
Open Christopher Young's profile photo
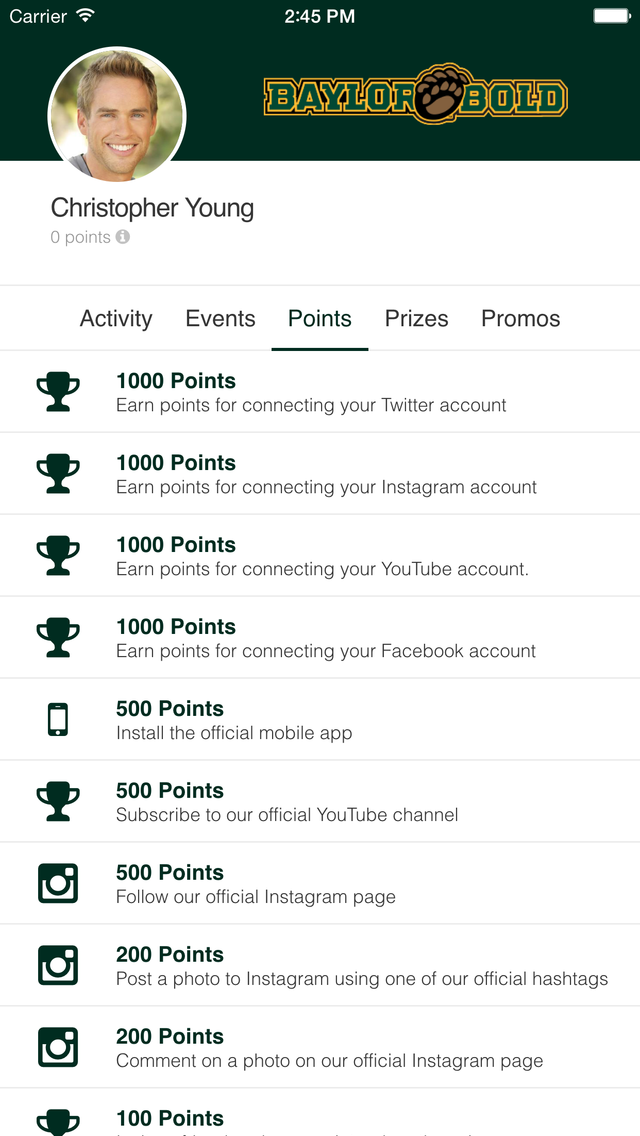[x=117, y=116]
